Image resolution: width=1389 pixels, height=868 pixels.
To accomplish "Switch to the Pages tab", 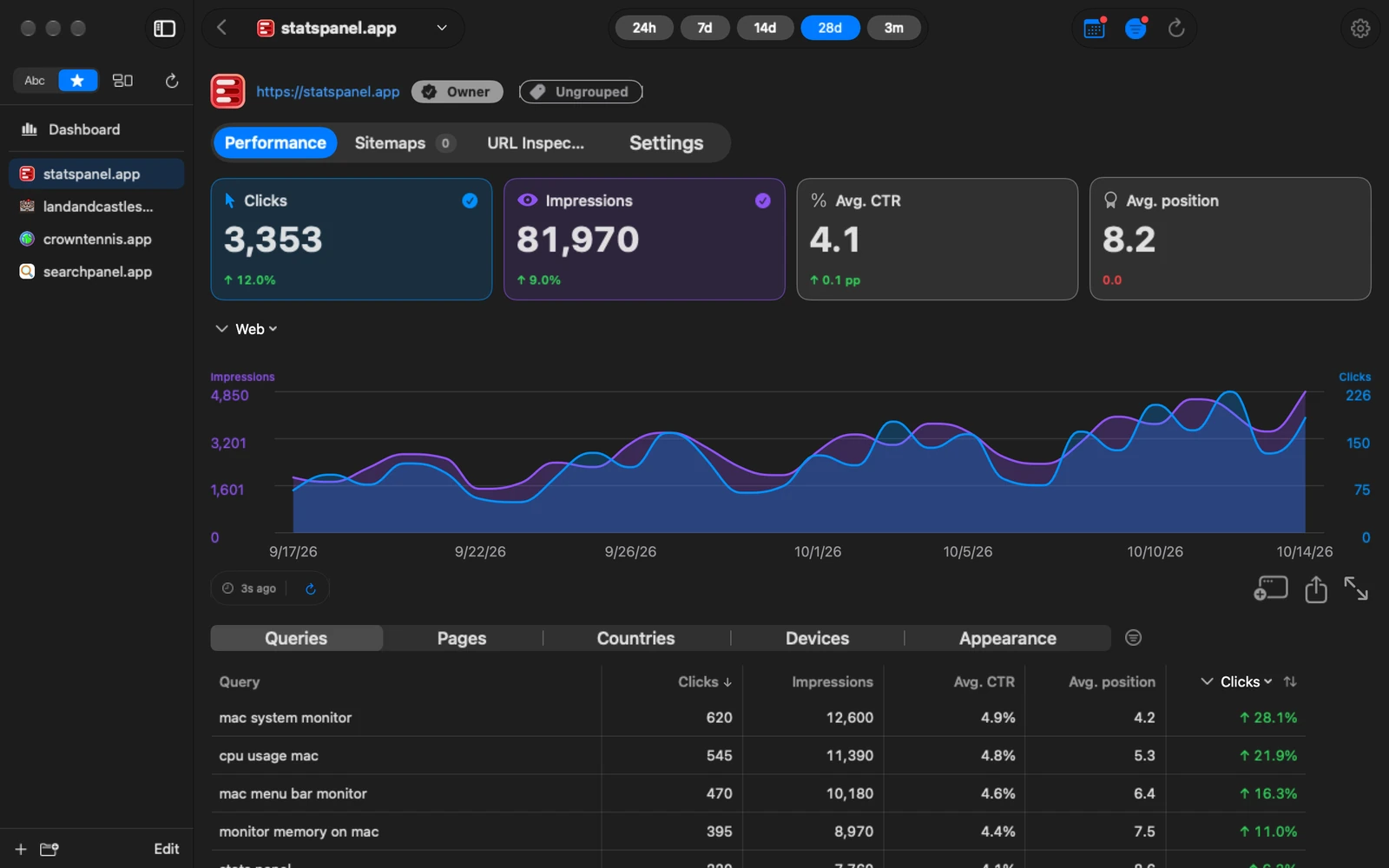I will click(462, 638).
